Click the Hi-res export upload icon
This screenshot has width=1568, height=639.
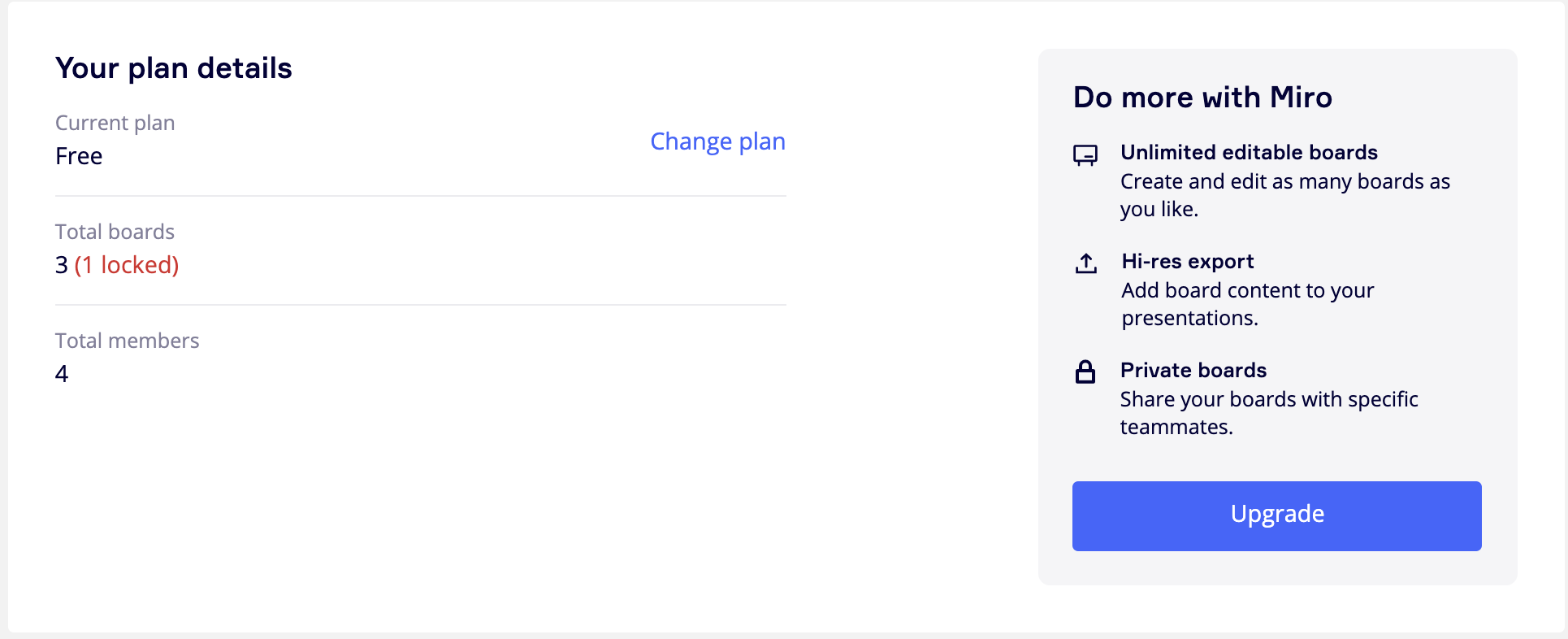[1086, 263]
